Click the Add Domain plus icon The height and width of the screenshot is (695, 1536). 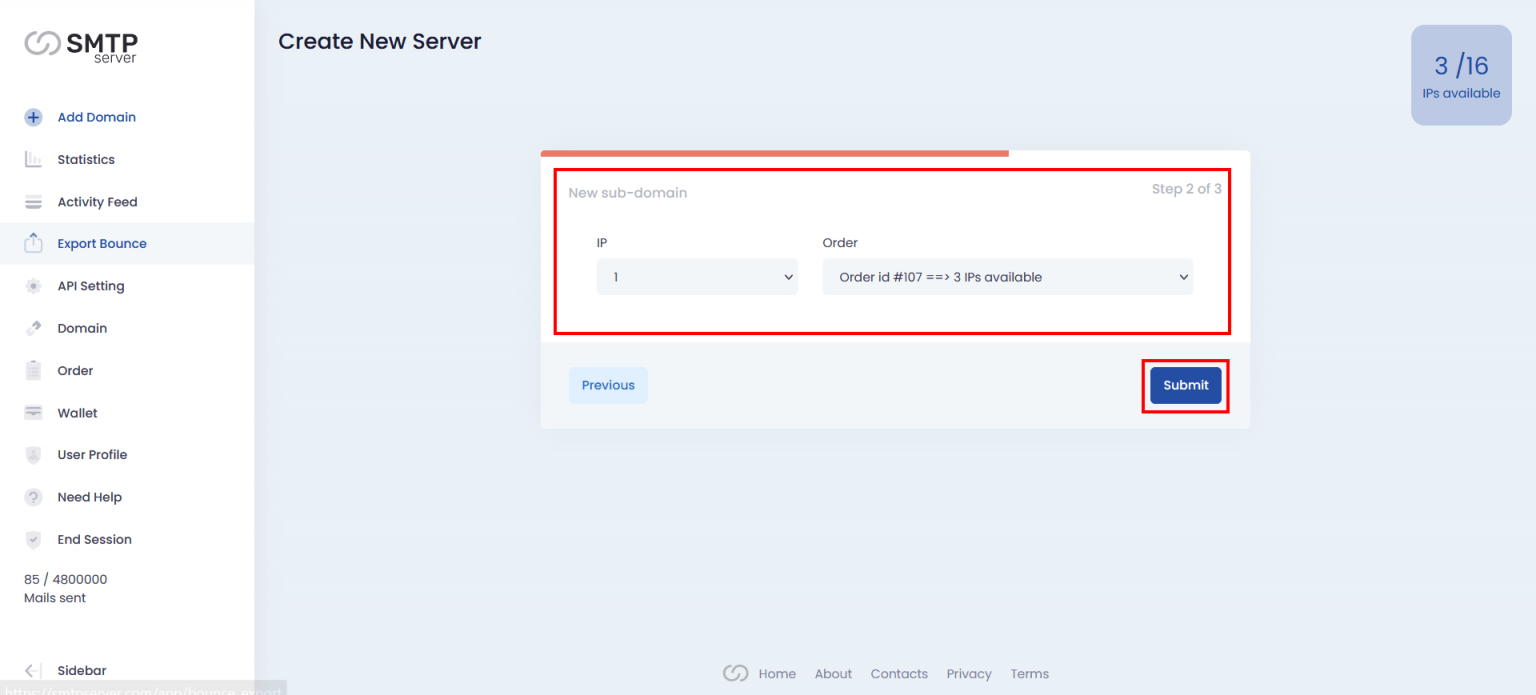(x=33, y=117)
